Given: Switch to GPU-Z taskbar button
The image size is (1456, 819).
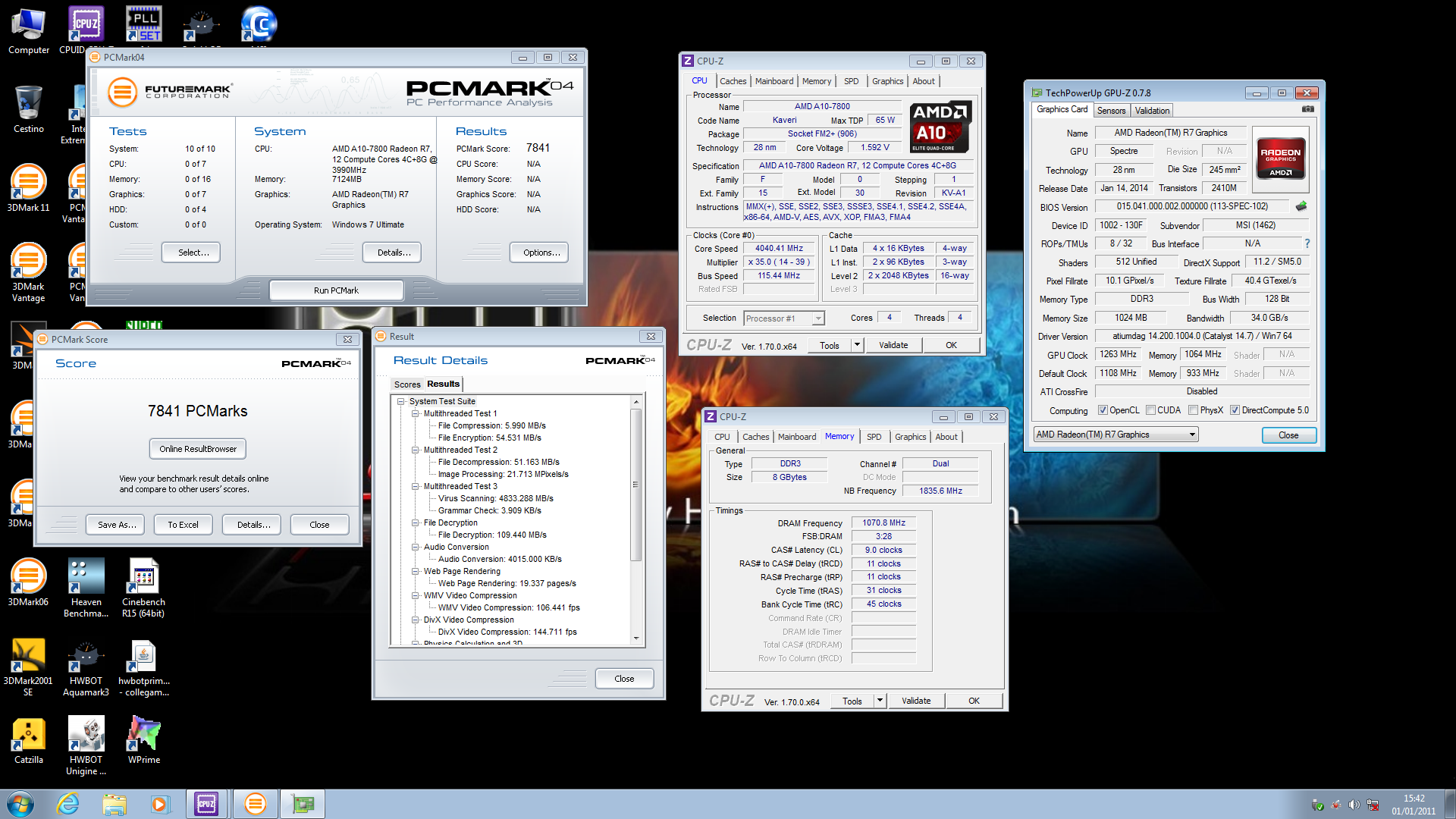Looking at the screenshot, I should [303, 804].
